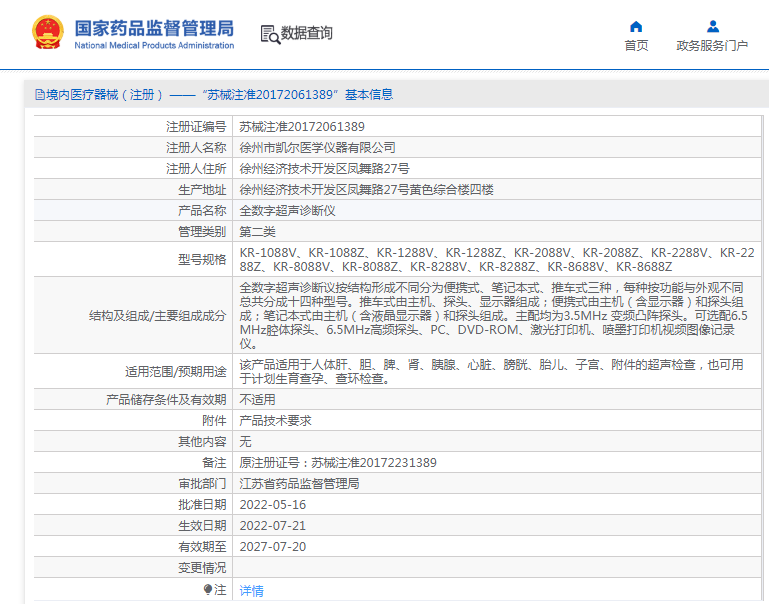This screenshot has height=604, width=769.
Task: Click the 审批部门 row label
Action: [x=202, y=484]
